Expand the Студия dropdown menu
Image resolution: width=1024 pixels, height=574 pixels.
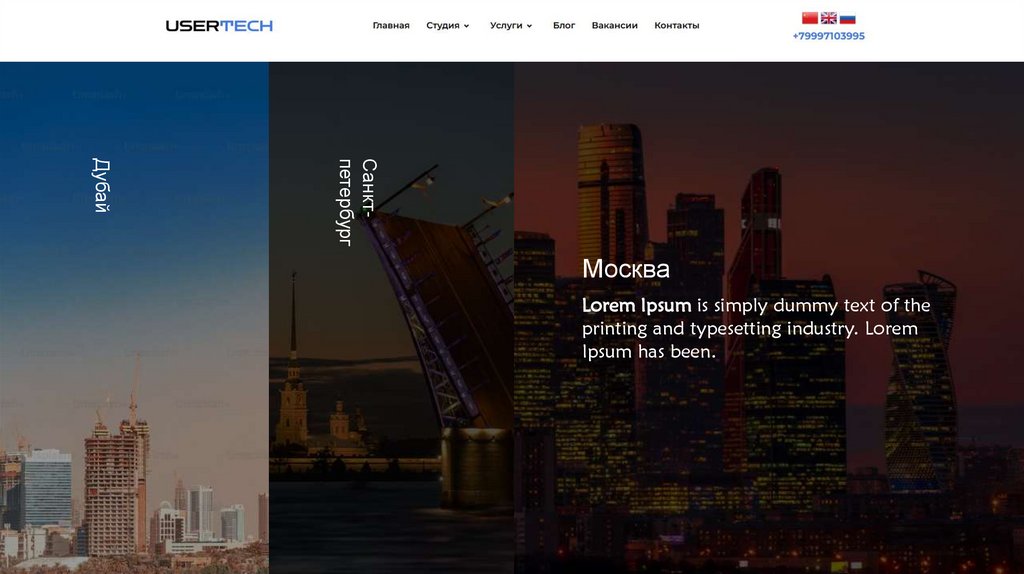click(447, 25)
